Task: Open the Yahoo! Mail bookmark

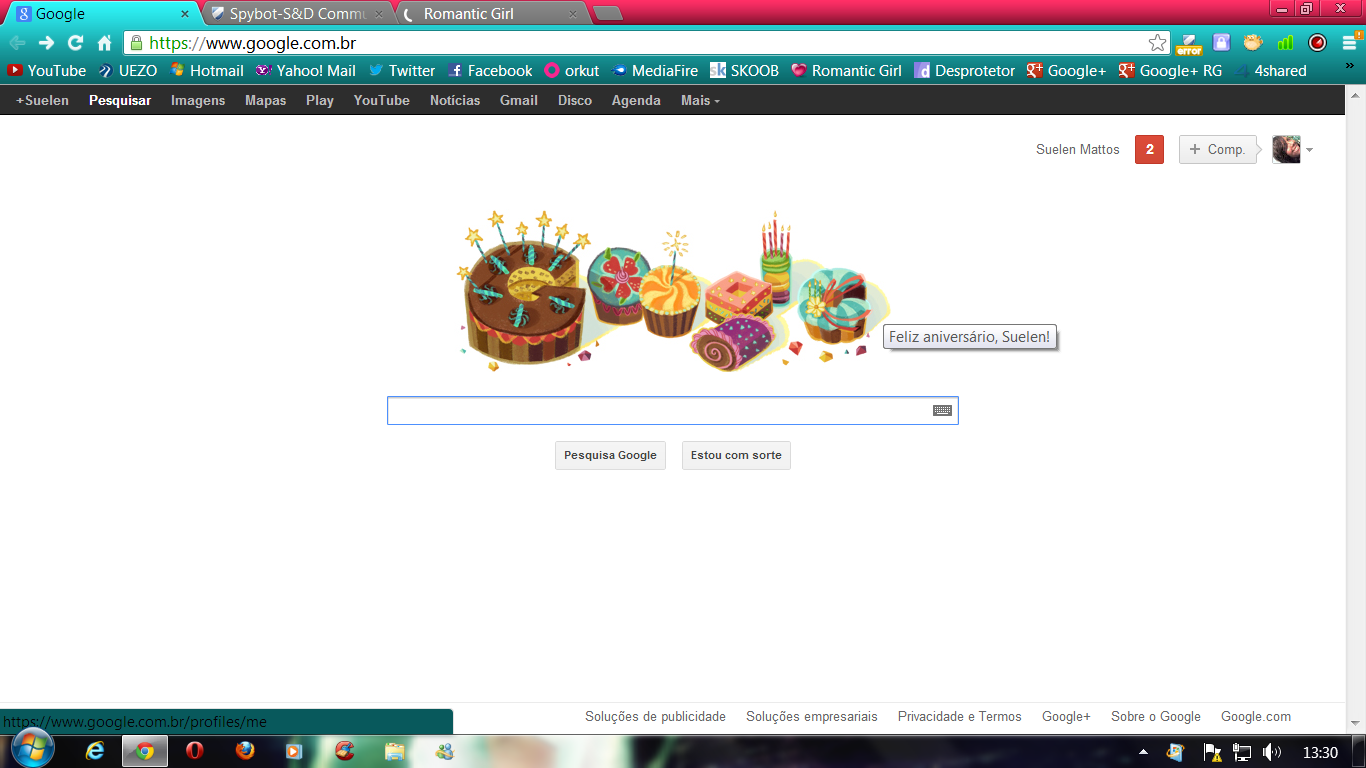Action: point(306,71)
